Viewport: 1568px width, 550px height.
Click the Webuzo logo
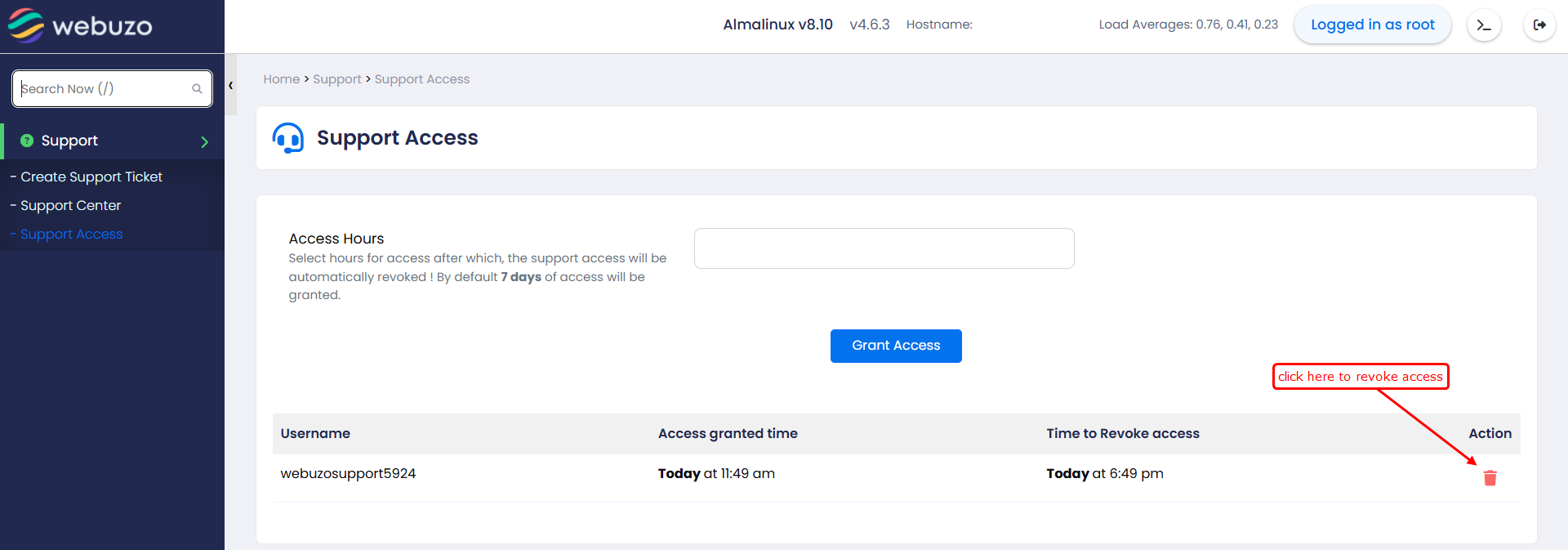click(80, 25)
